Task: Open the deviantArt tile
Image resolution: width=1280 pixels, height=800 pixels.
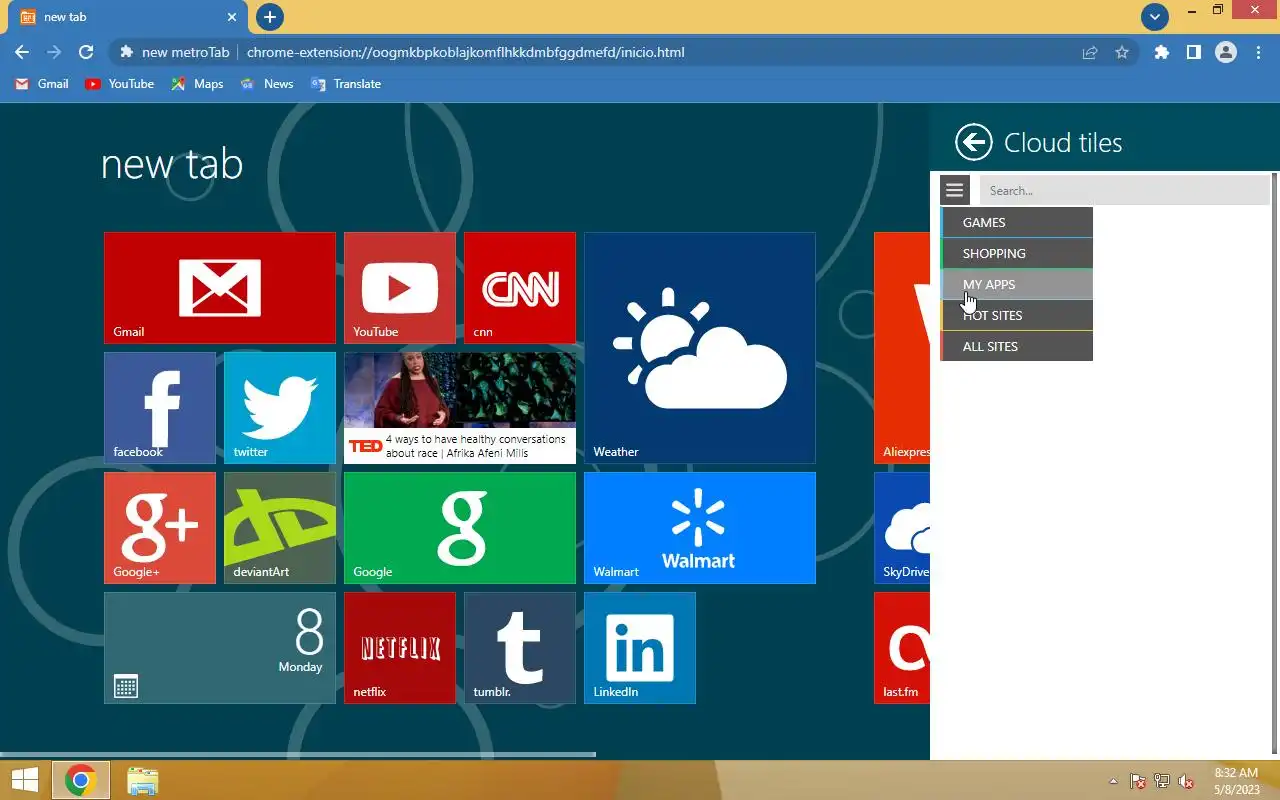Action: (280, 528)
